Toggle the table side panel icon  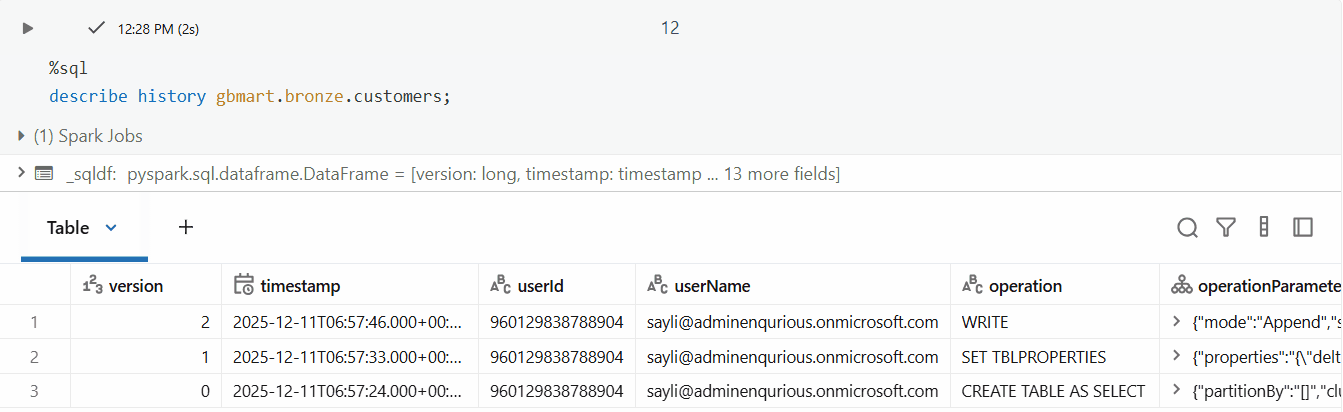[x=1302, y=228]
